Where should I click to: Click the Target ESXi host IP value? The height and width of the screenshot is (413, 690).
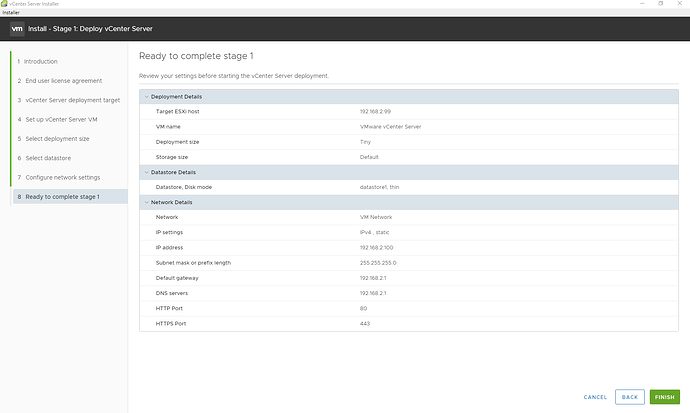tap(374, 111)
